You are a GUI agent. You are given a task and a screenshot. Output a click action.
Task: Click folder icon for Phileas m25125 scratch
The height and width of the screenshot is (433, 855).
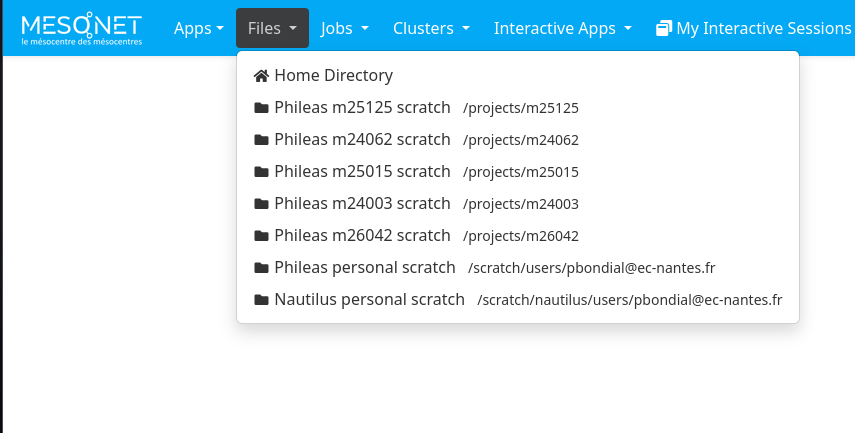click(262, 107)
